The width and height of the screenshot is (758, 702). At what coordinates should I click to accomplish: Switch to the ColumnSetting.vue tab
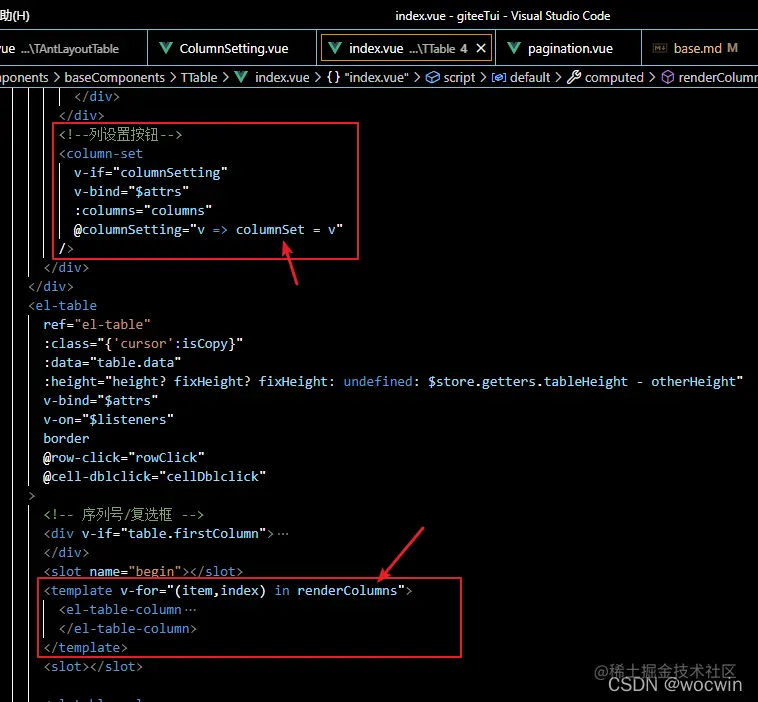click(233, 48)
